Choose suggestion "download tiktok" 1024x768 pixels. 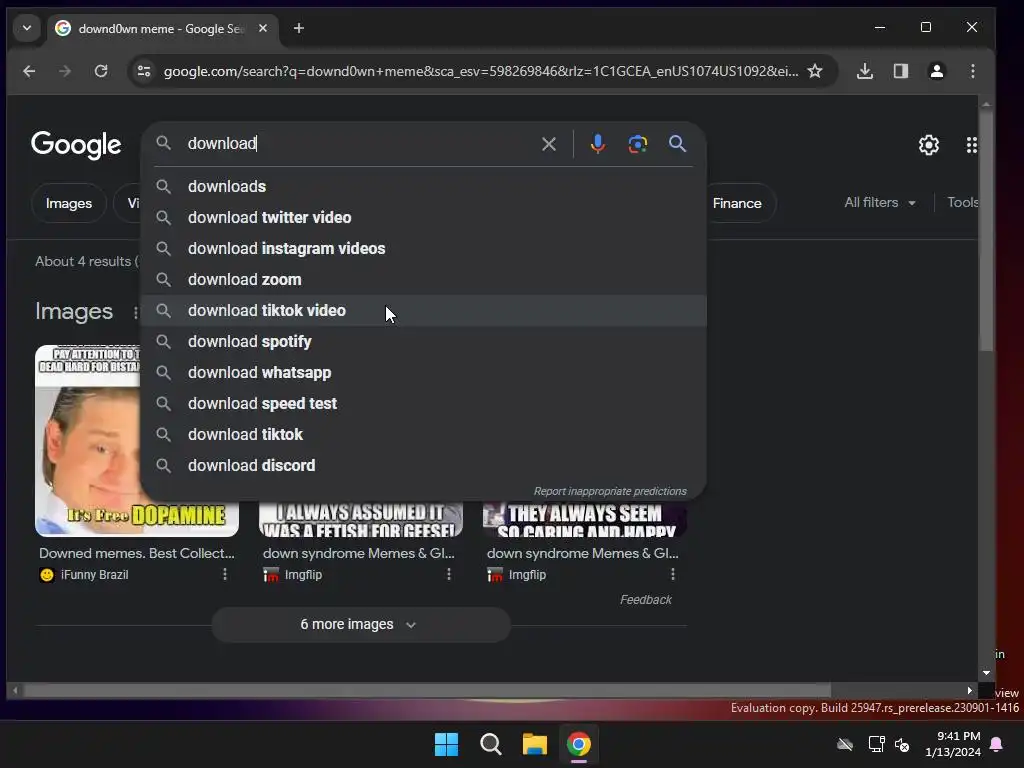coord(423,434)
